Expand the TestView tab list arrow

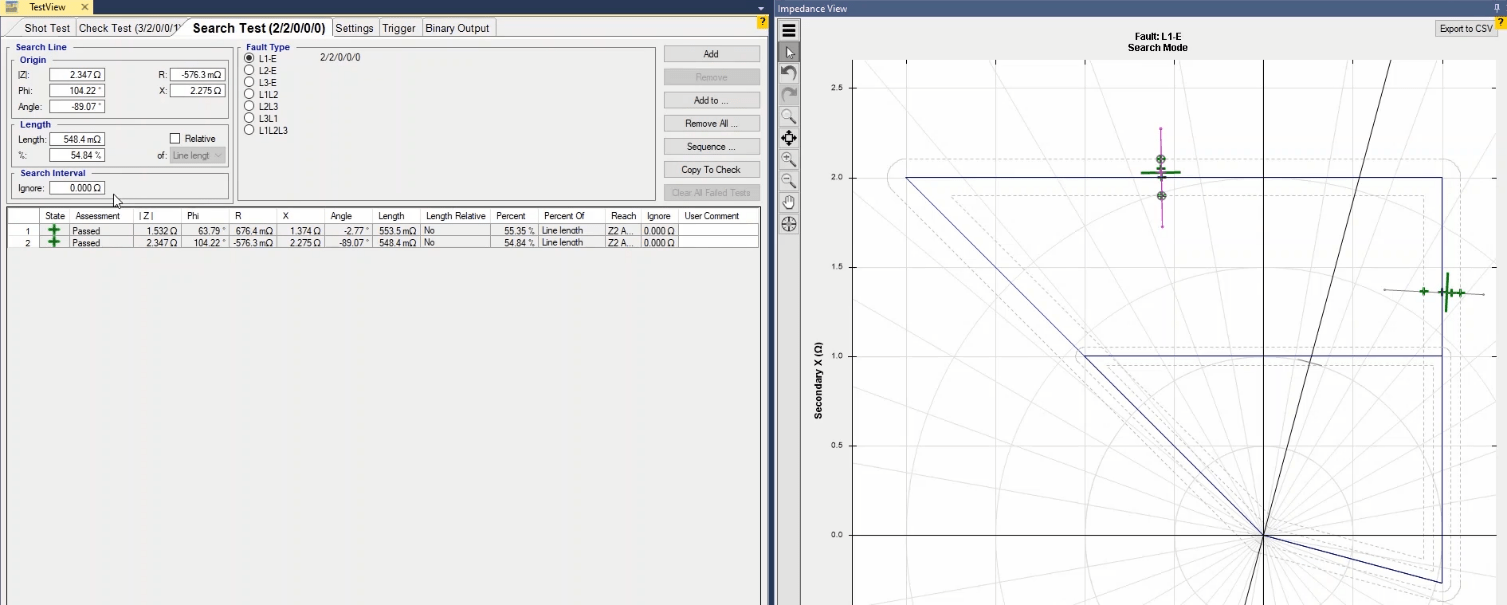pyautogui.click(x=761, y=8)
